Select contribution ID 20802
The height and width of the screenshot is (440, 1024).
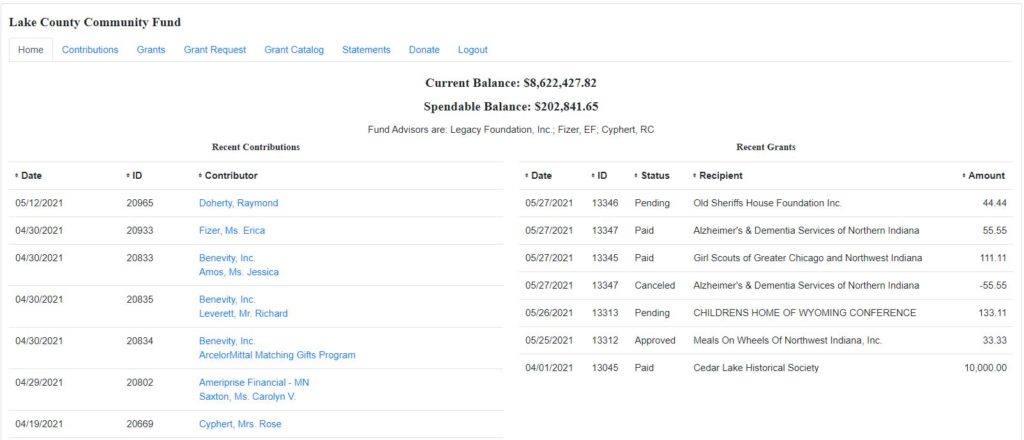click(140, 383)
